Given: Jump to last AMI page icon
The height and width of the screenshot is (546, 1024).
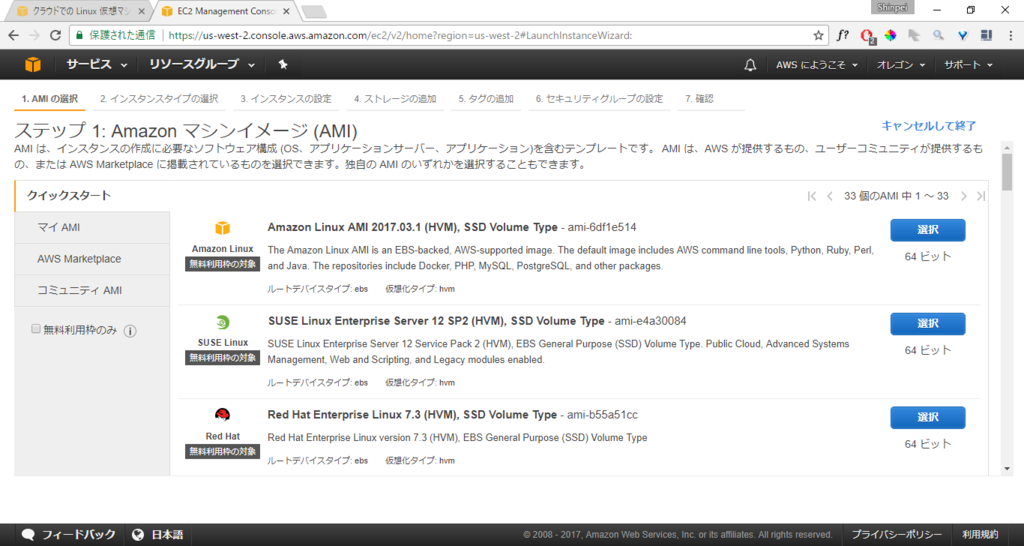Looking at the screenshot, I should (980, 196).
